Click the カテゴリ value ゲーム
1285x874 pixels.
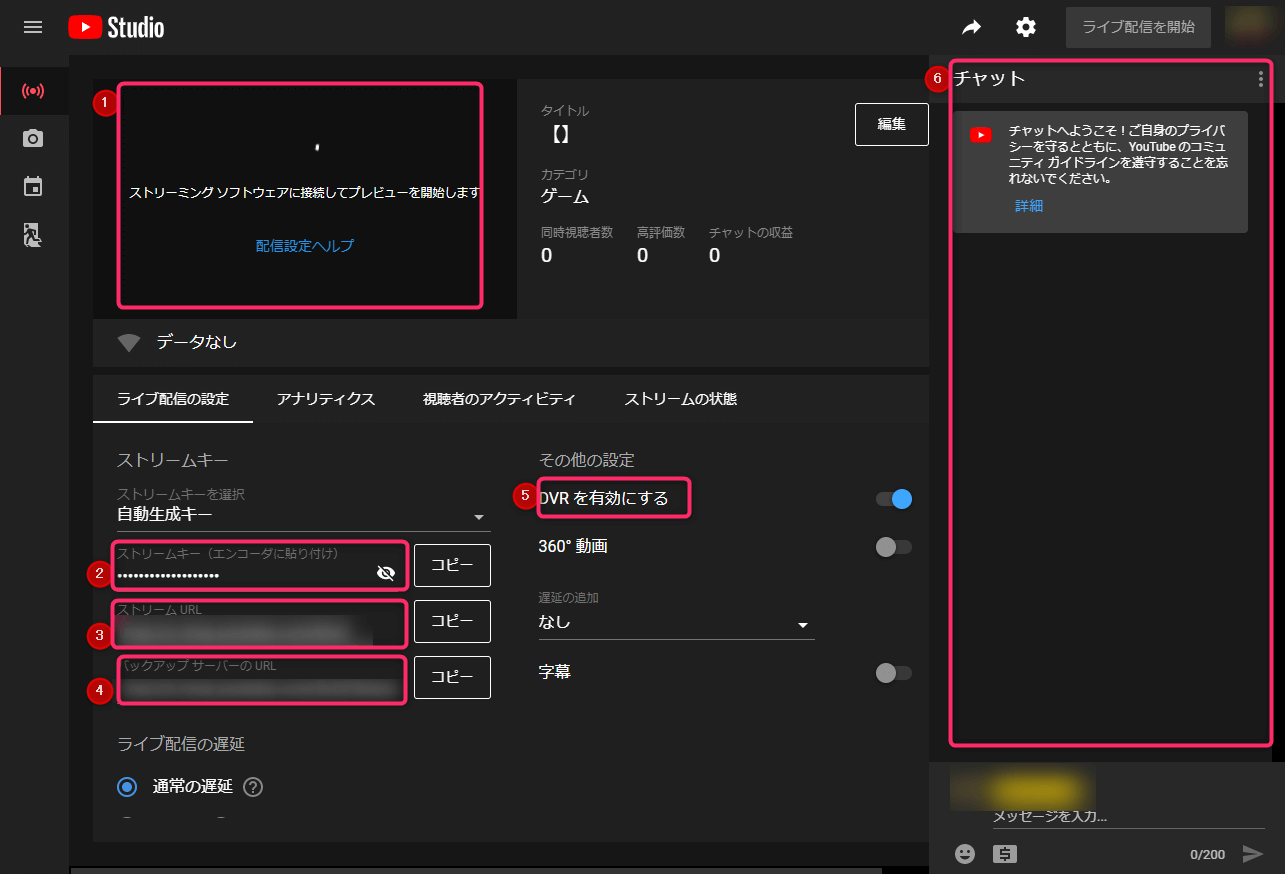[565, 196]
